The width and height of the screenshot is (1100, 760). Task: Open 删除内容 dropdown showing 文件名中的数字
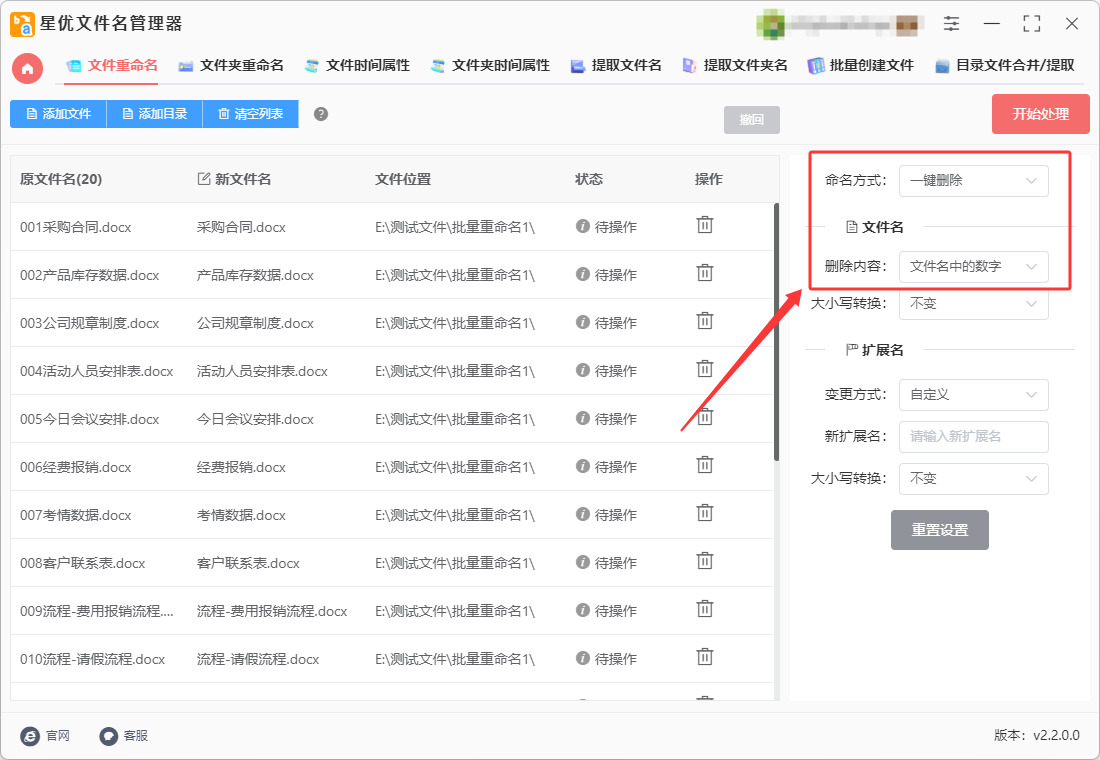(x=974, y=267)
